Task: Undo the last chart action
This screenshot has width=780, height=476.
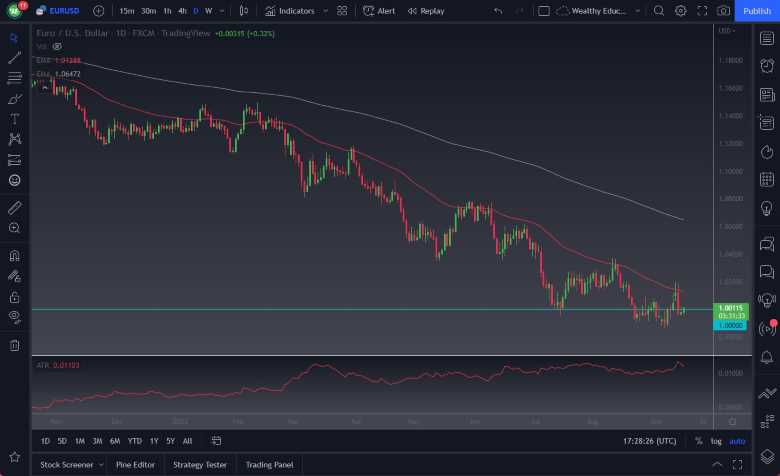Action: pyautogui.click(x=498, y=11)
